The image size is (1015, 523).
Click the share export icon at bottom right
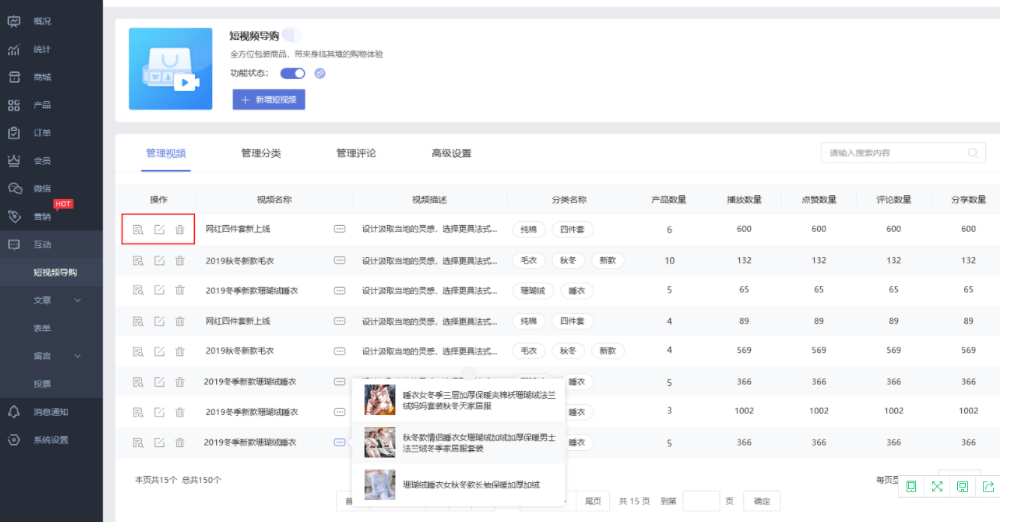(x=988, y=487)
